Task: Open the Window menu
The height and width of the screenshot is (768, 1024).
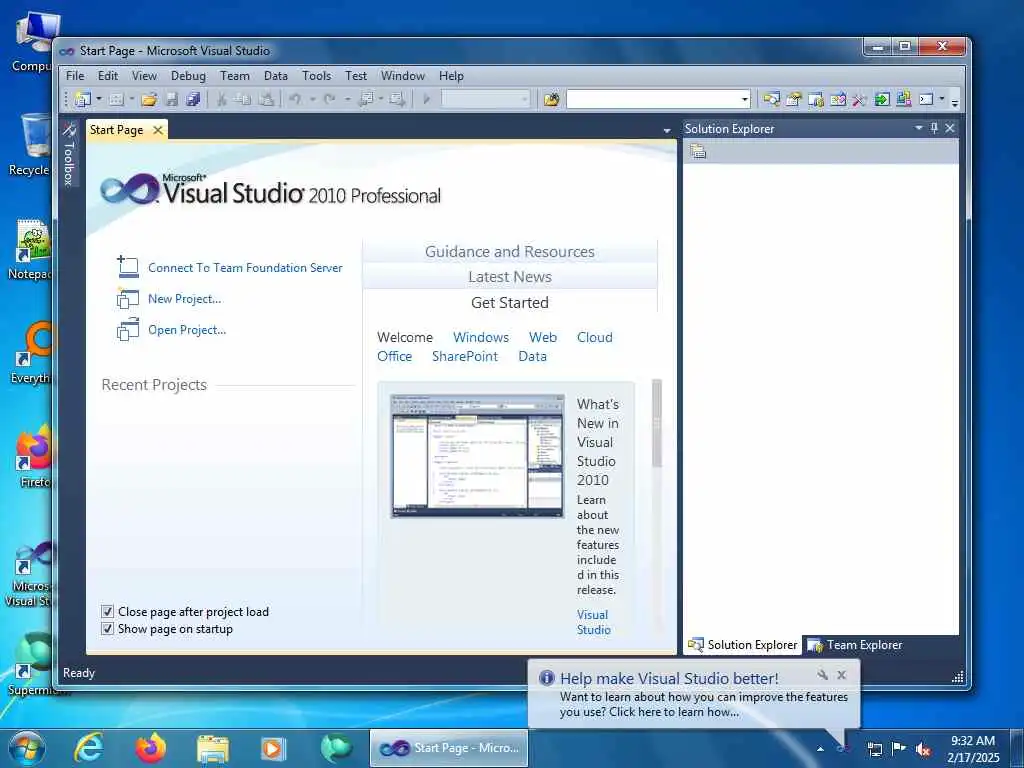Action: (x=403, y=76)
